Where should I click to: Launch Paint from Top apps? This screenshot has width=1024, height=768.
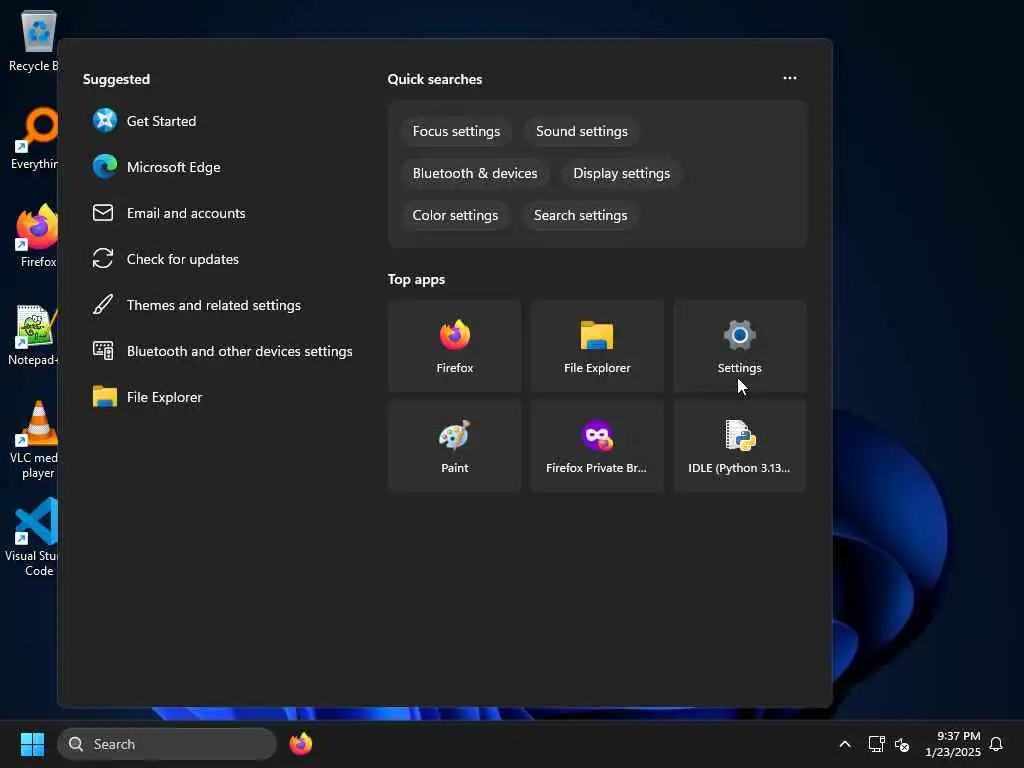coord(455,446)
